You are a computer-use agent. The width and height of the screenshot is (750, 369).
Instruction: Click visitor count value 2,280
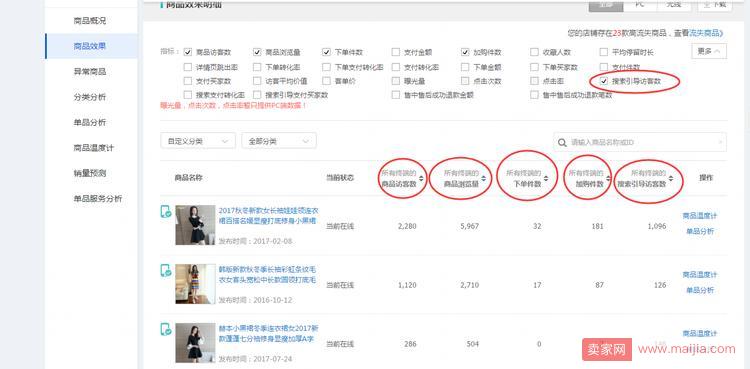click(x=407, y=226)
